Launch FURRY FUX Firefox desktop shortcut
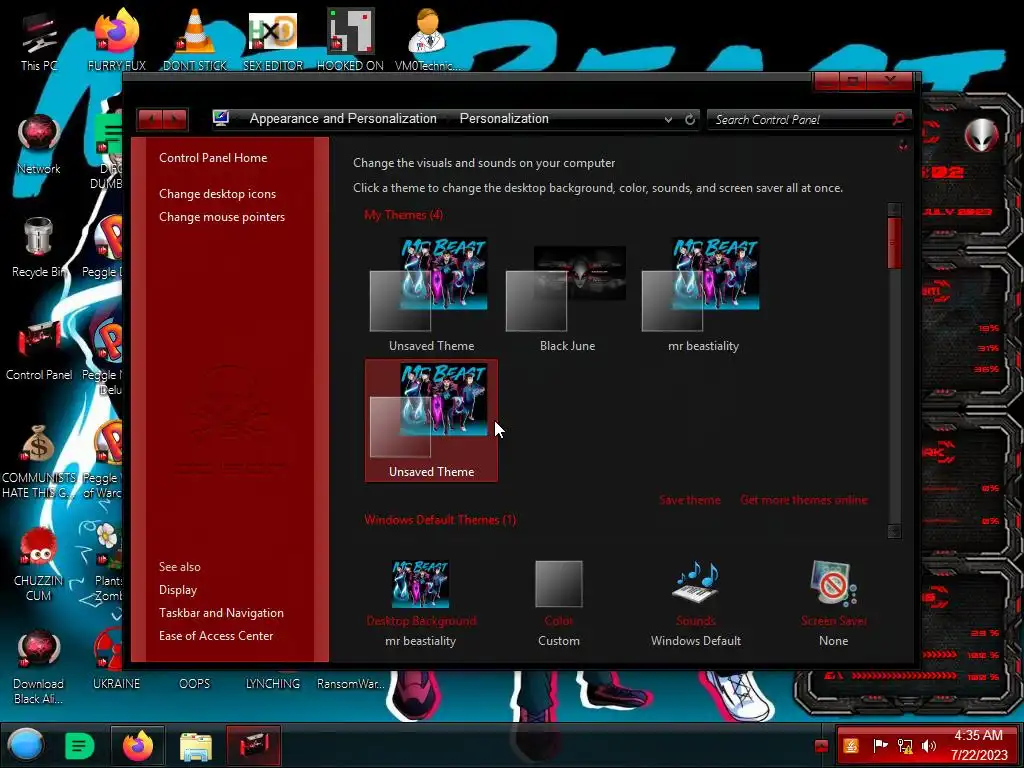 (116, 42)
